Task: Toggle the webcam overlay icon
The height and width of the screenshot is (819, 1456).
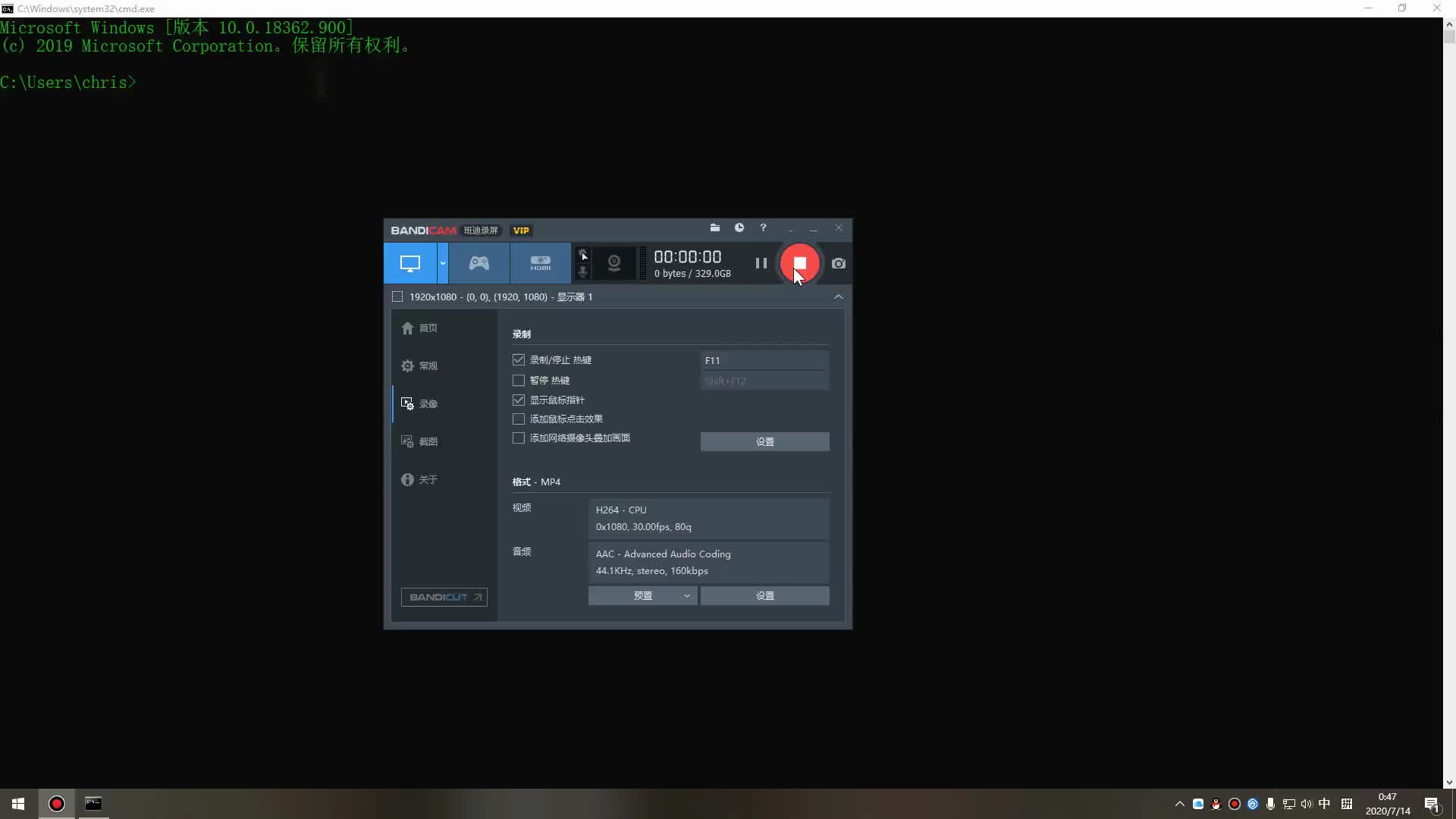Action: click(x=614, y=263)
